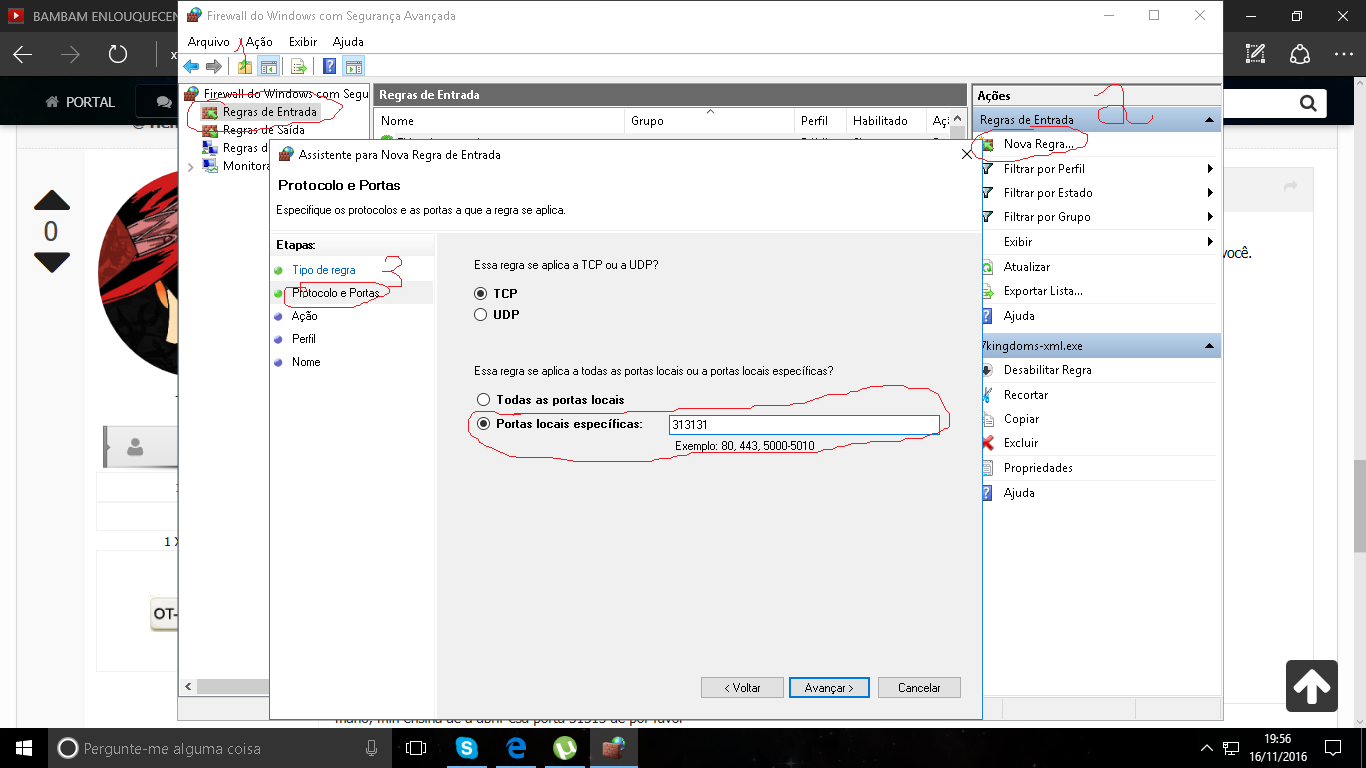The width and height of the screenshot is (1366, 768).
Task: Click the red X Excluir icon
Action: [988, 443]
